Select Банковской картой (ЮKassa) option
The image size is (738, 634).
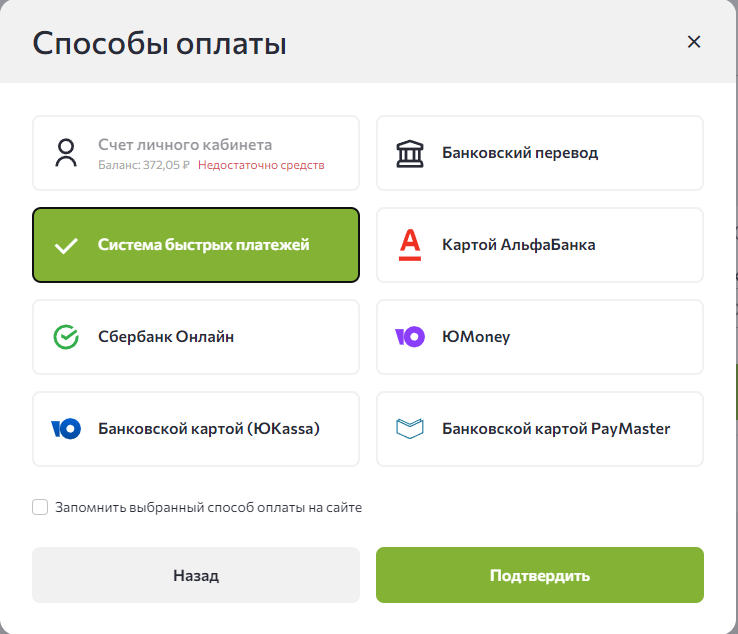coord(196,429)
